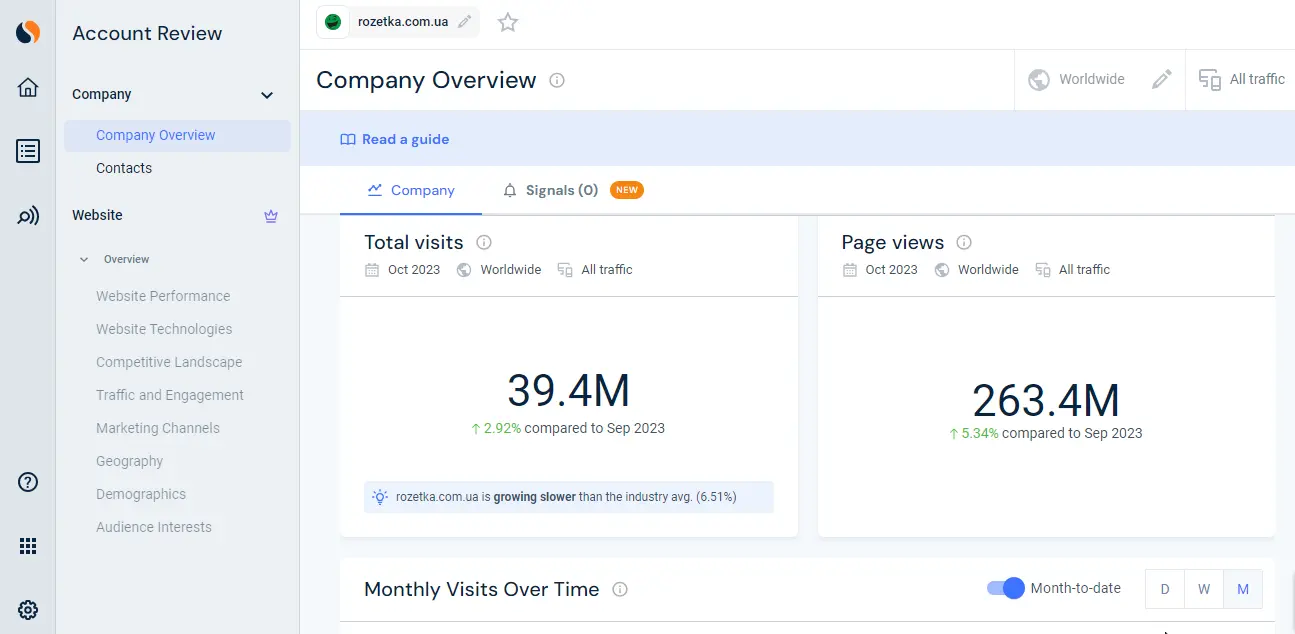Click the Account Review title
The width and height of the screenshot is (1295, 634).
147,33
